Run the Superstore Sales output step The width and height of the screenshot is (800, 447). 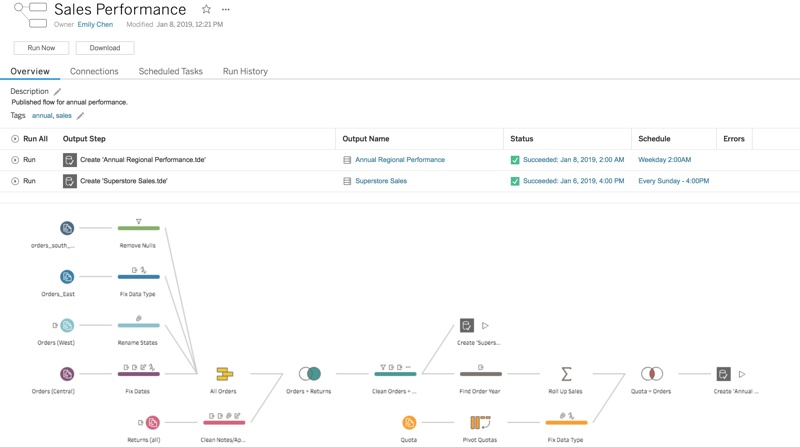click(x=23, y=181)
